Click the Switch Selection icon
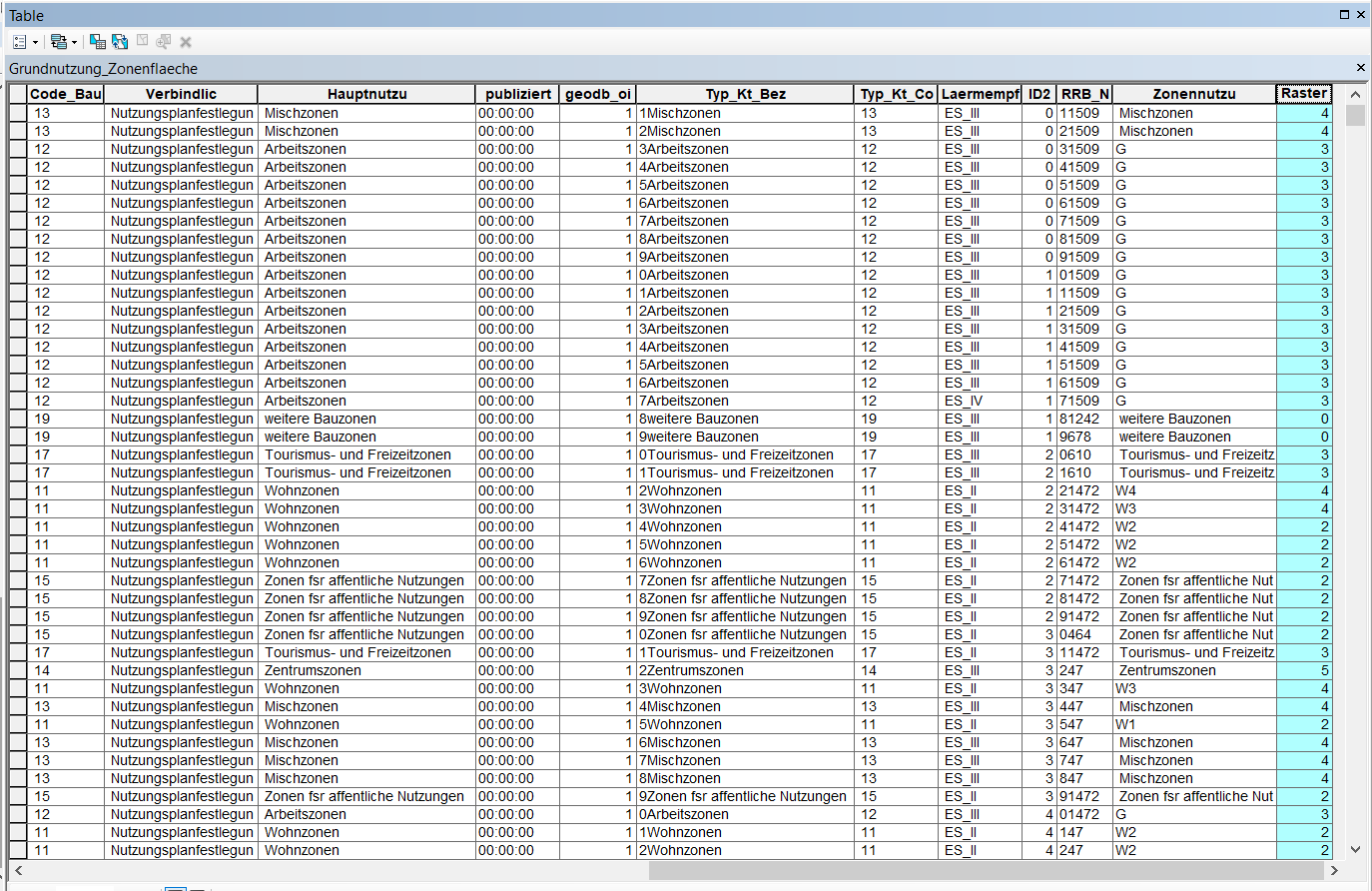Viewport: 1372px width, 891px height. (x=120, y=42)
